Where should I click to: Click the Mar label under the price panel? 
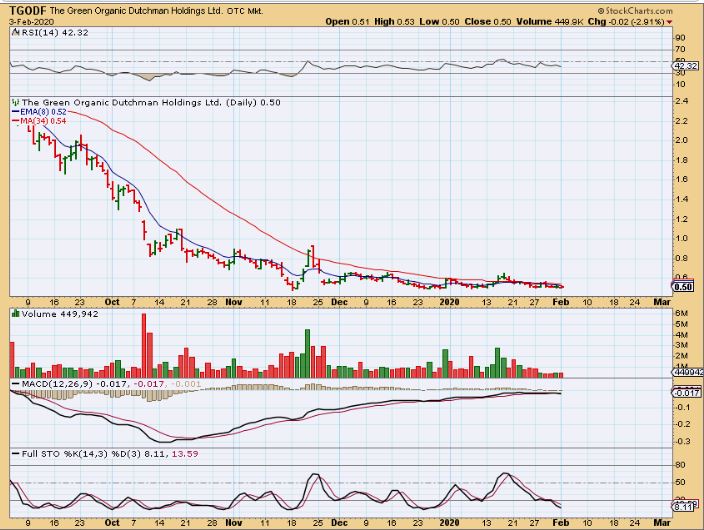(662, 302)
